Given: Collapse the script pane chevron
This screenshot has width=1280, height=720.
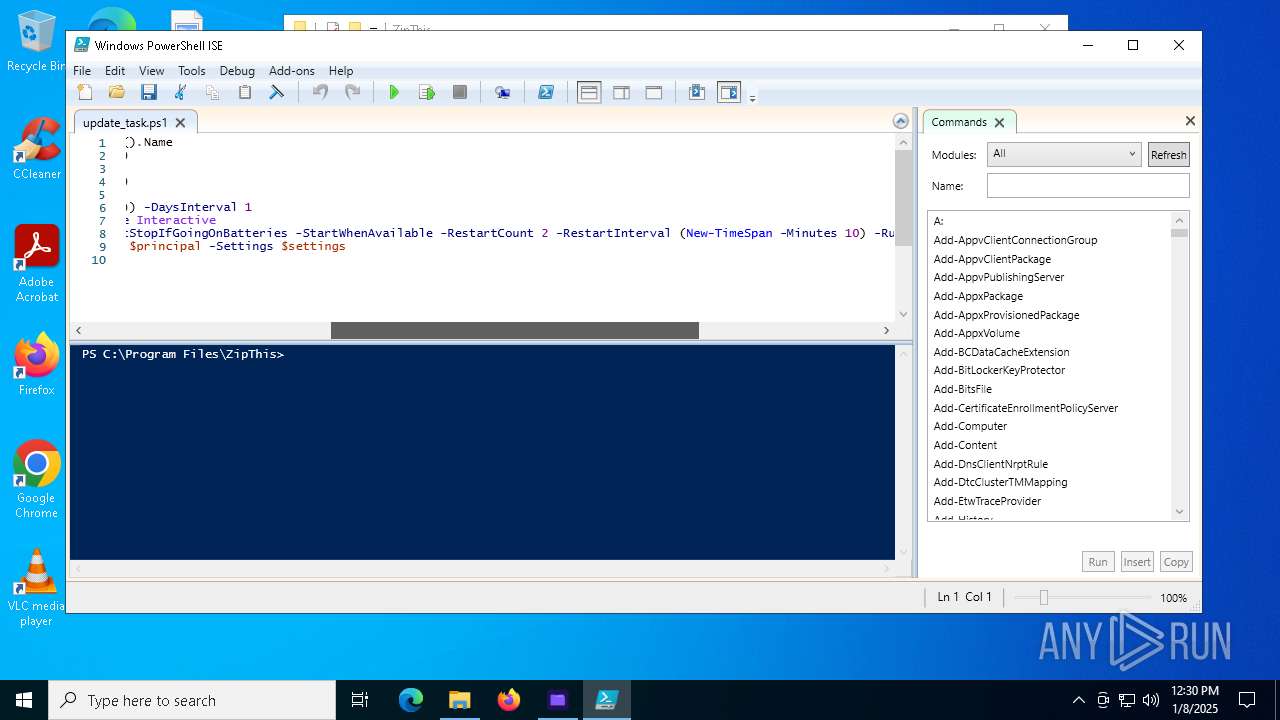Looking at the screenshot, I should 901,121.
